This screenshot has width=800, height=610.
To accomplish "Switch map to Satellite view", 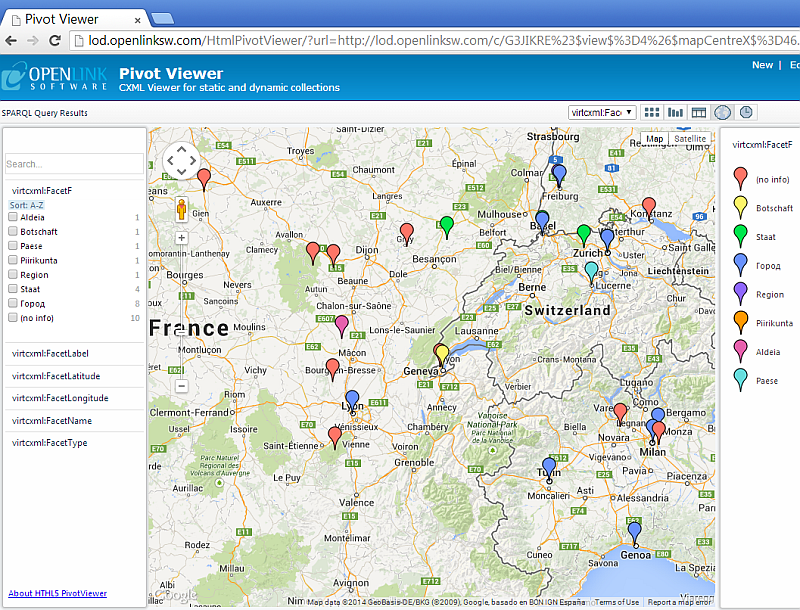I will coord(690,139).
